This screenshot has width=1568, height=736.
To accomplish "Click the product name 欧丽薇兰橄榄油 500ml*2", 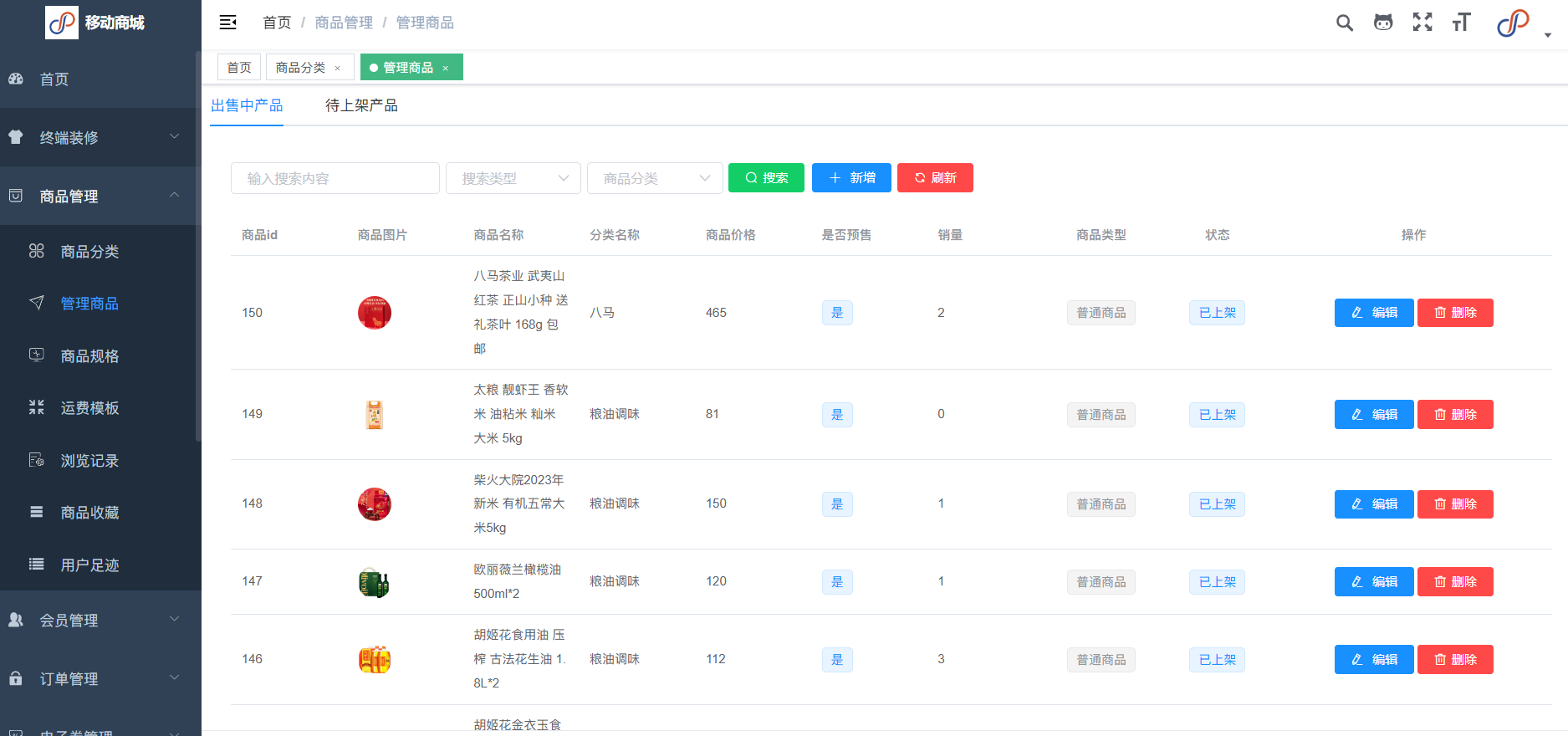I will (x=518, y=581).
